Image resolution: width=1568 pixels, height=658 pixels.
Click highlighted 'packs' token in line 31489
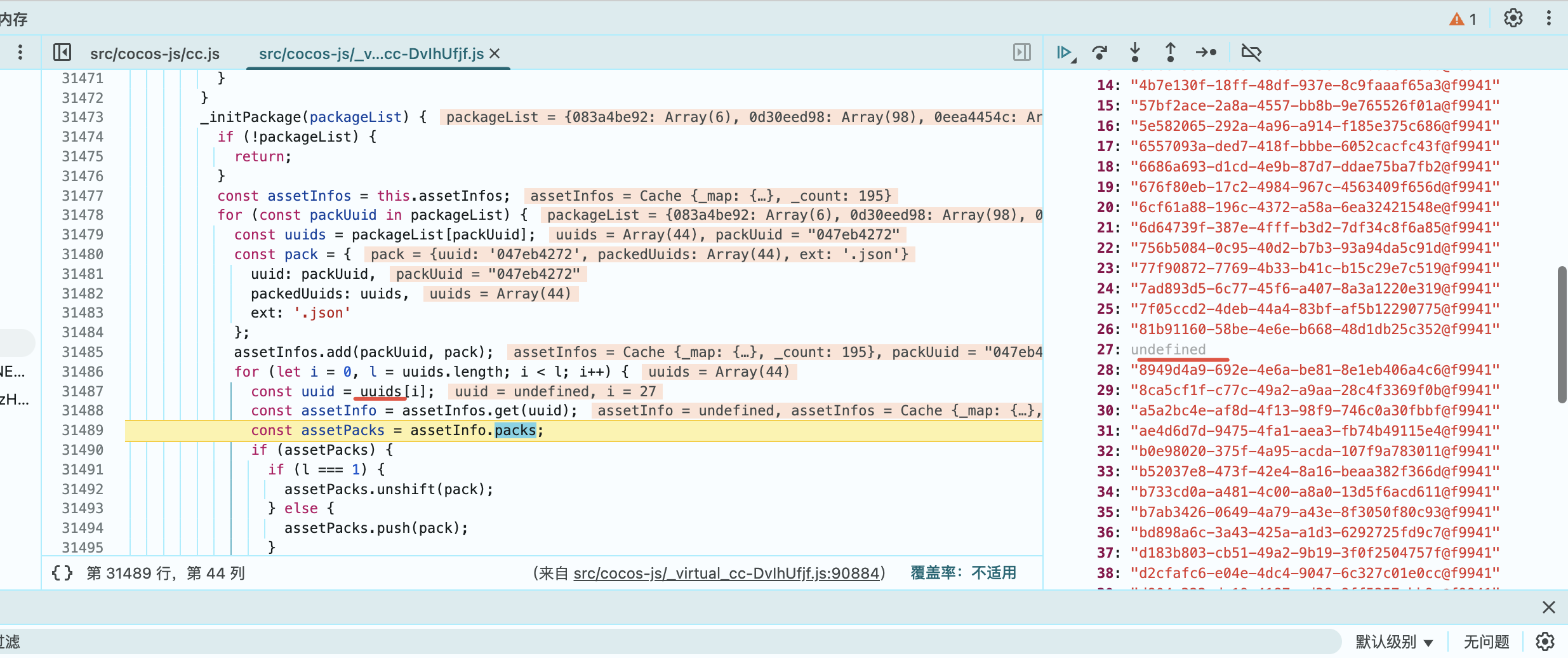tap(515, 431)
